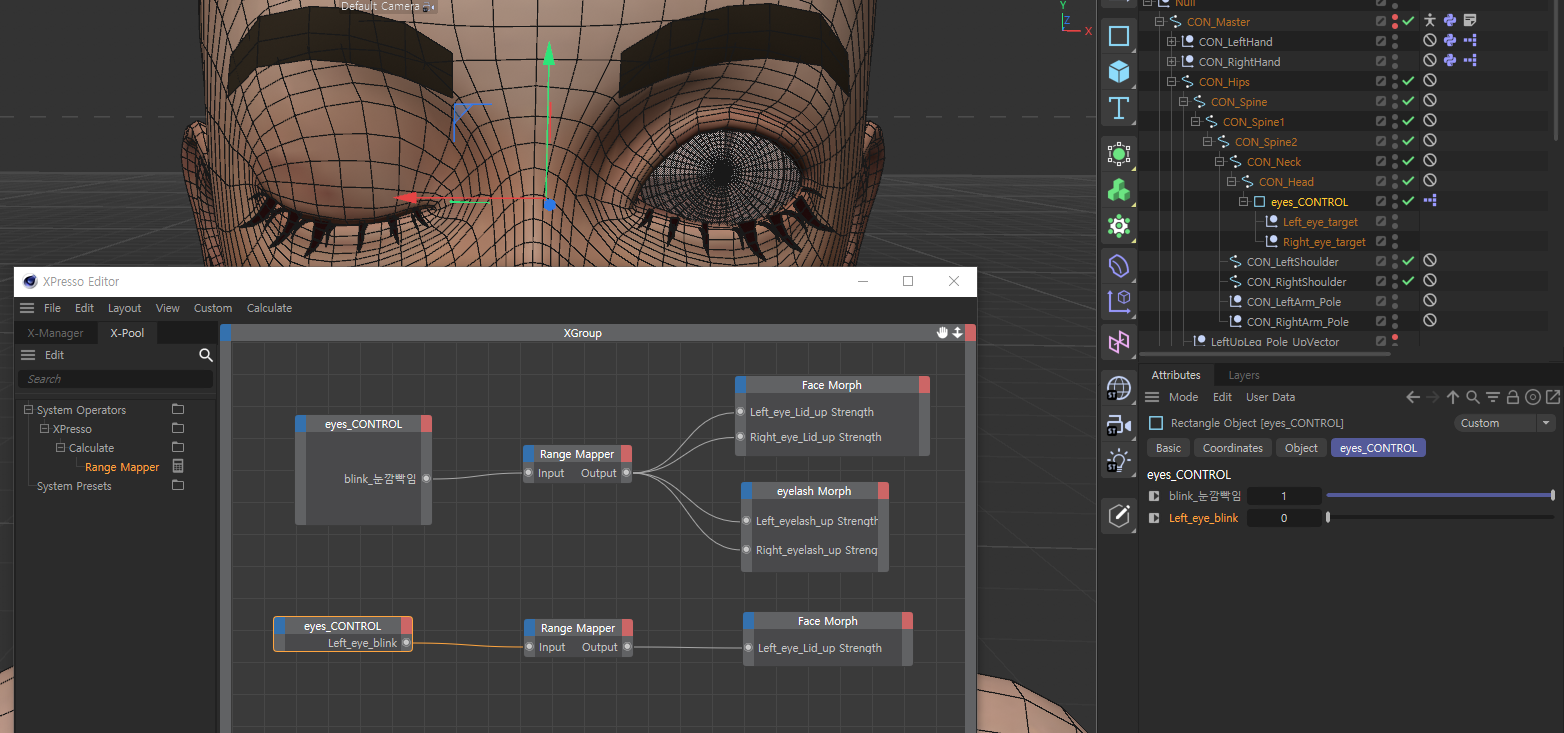Click the green gear effector icon
Viewport: 1564px width, 733px height.
pyautogui.click(x=1118, y=226)
